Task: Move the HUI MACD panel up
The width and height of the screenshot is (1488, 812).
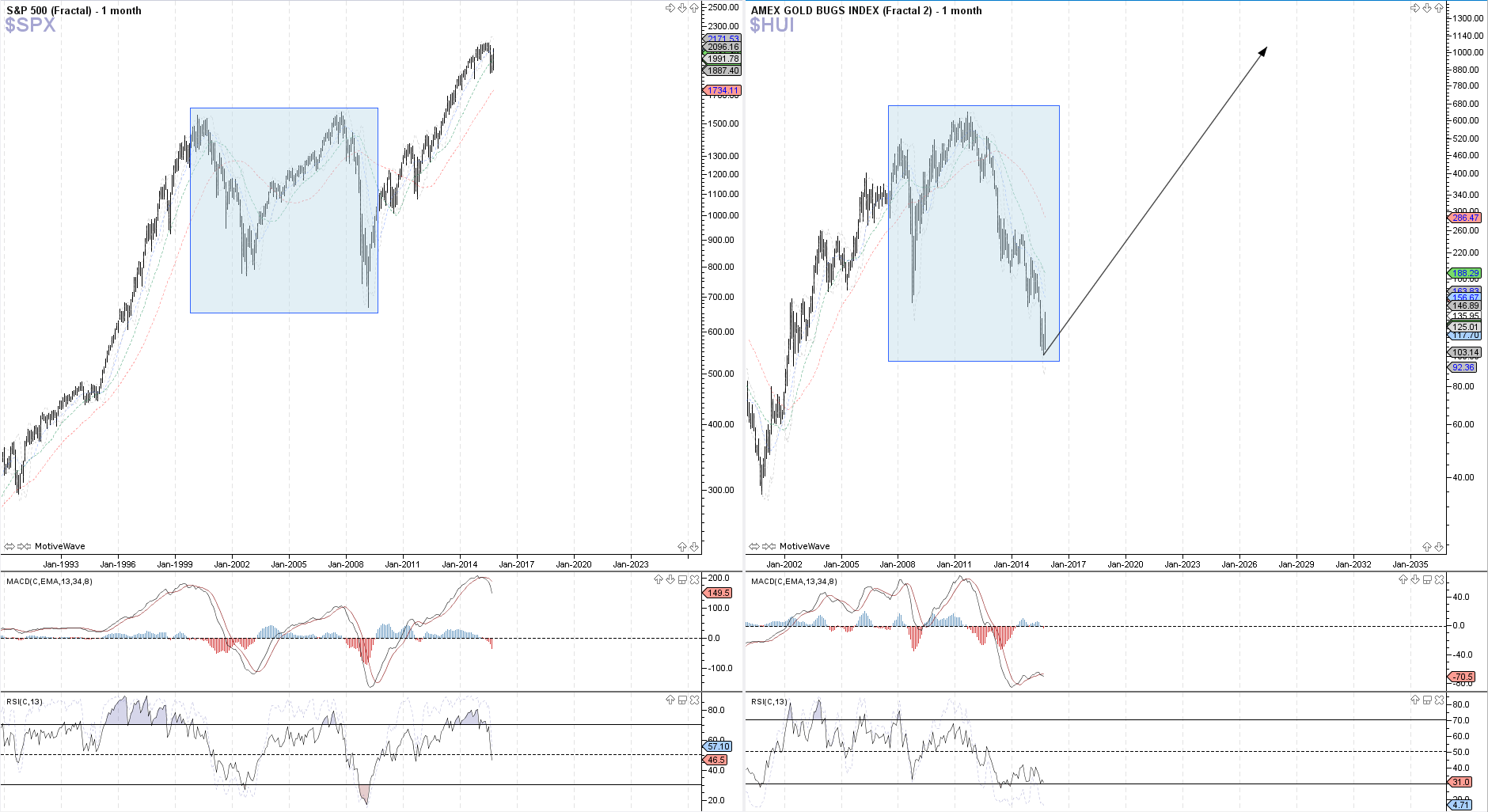Action: (1403, 579)
